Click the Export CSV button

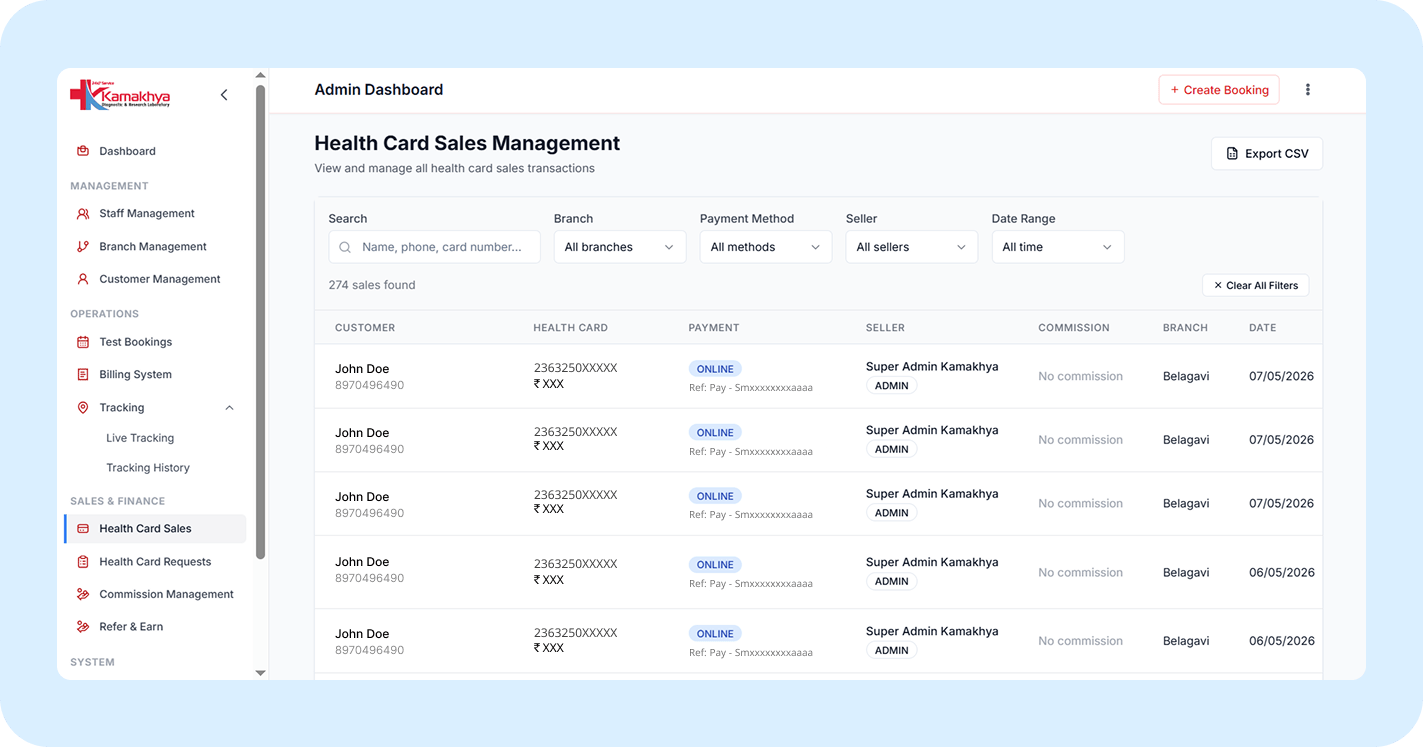[1267, 154]
